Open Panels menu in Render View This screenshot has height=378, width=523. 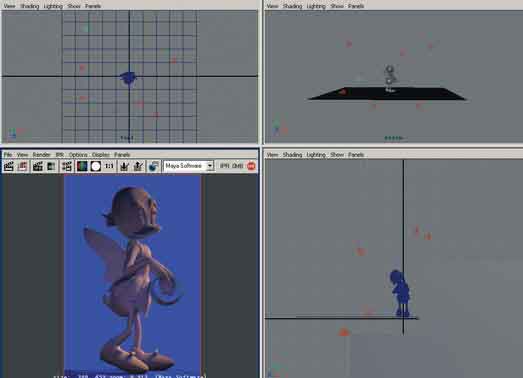tap(122, 155)
